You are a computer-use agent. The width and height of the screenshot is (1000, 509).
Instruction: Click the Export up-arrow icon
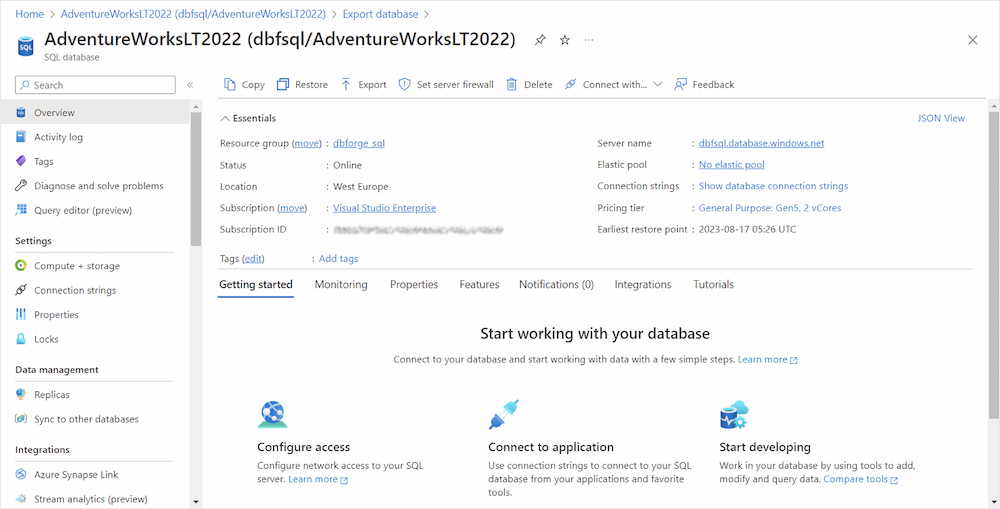(x=346, y=84)
